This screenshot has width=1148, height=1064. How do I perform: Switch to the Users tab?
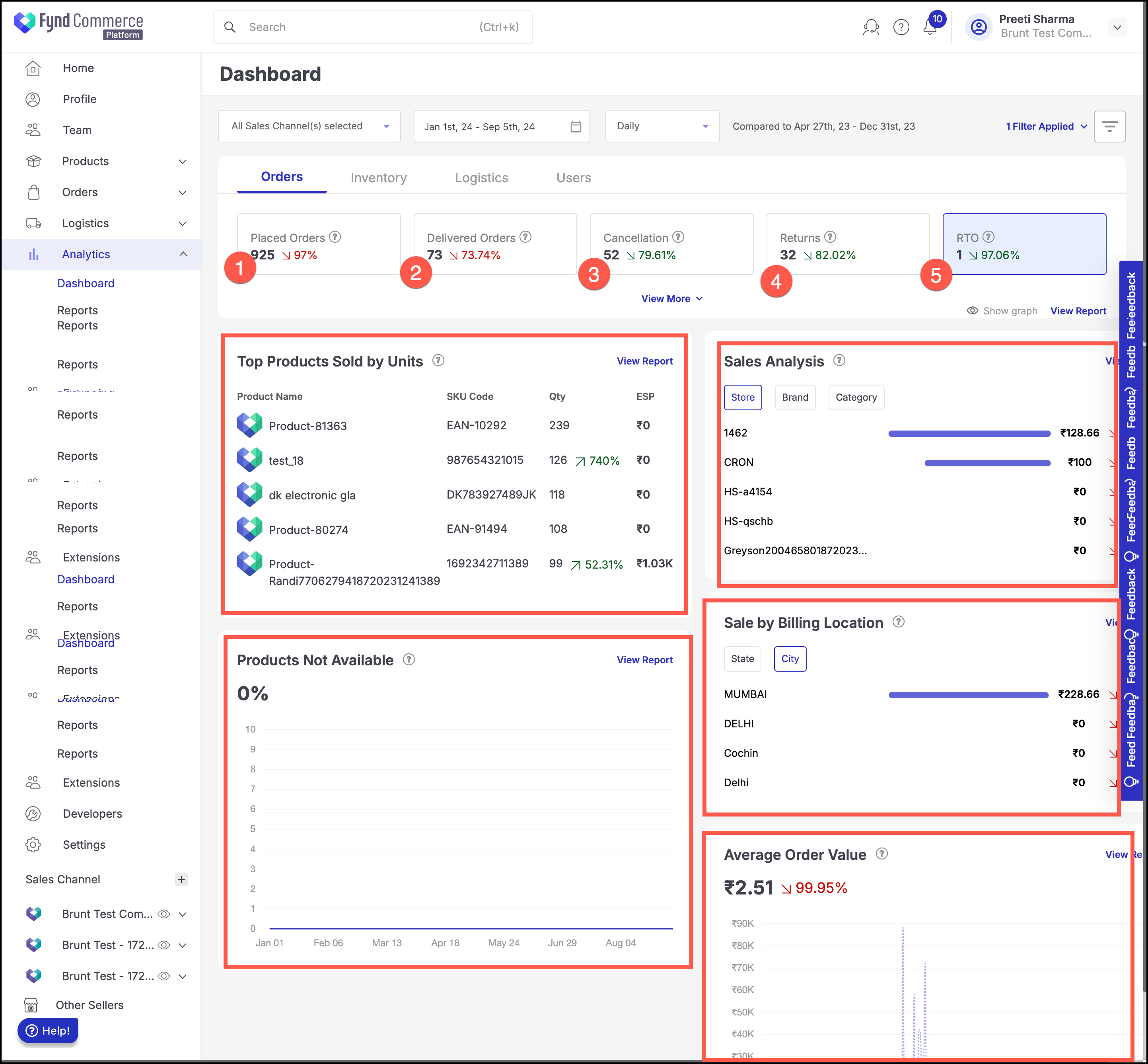tap(574, 178)
